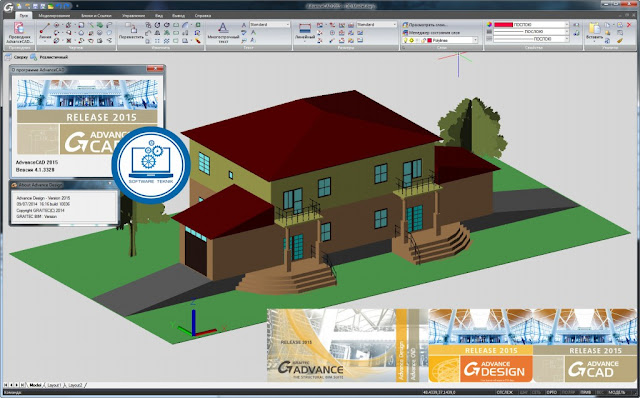The image size is (640, 398).
Task: Select the Circle tool in Черчение panel
Action: [x=56, y=25]
